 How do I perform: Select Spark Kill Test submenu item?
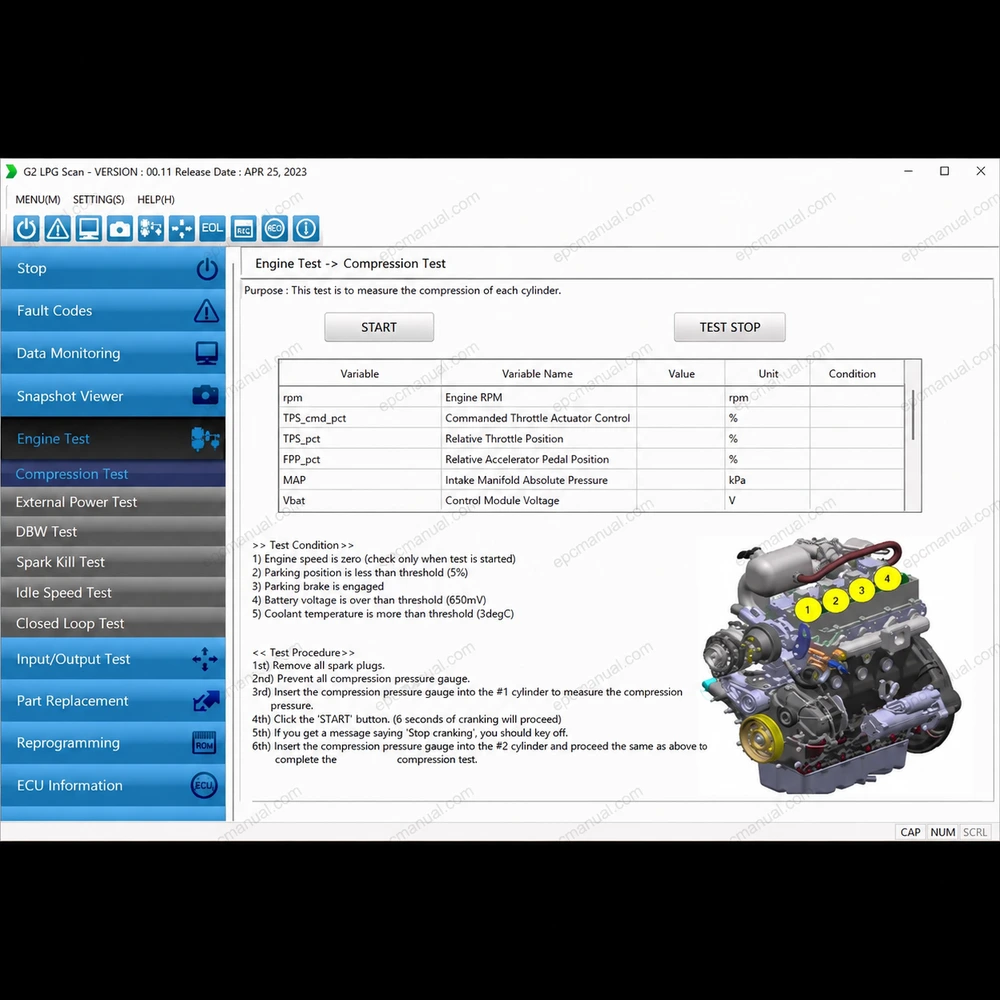(x=113, y=562)
